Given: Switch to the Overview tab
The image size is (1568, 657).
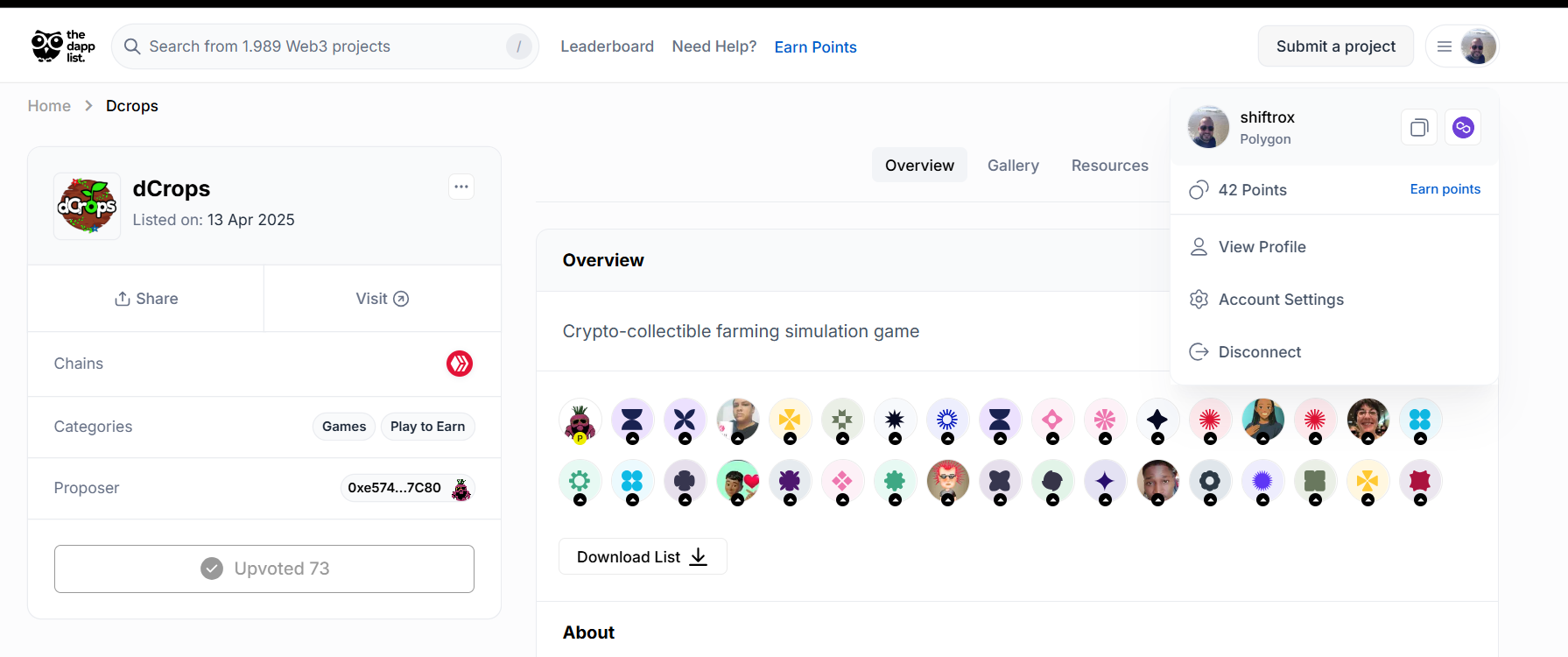Looking at the screenshot, I should point(919,166).
